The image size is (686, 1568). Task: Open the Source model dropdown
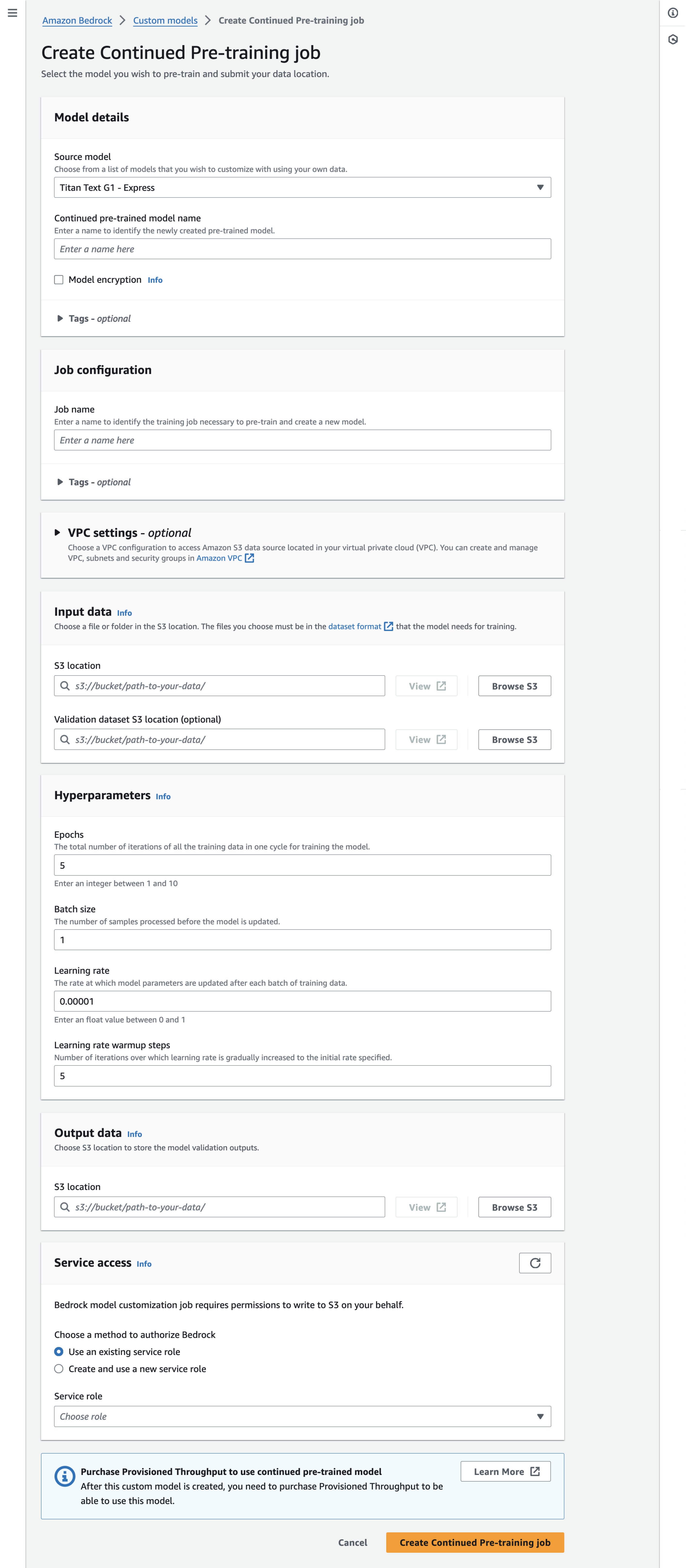point(303,188)
